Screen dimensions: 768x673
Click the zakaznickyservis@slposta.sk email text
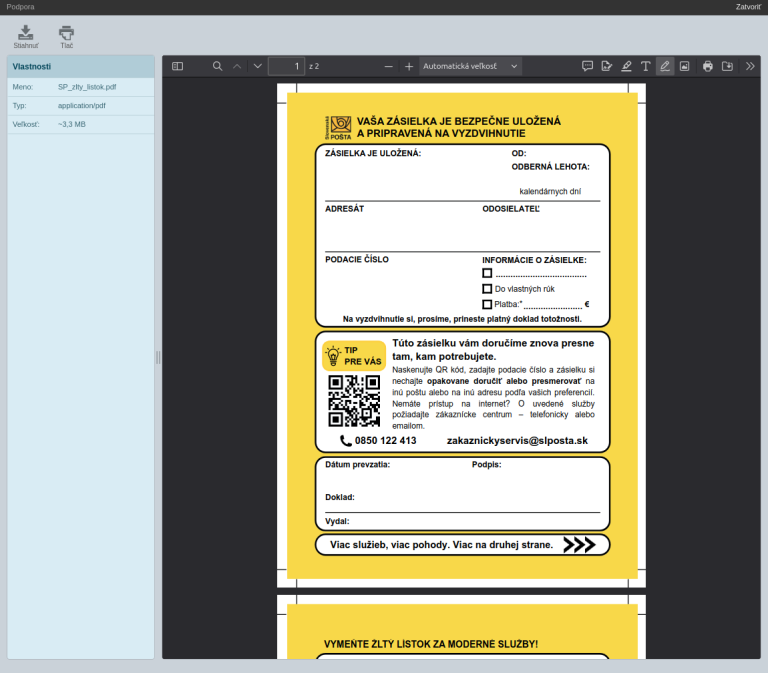click(x=517, y=440)
